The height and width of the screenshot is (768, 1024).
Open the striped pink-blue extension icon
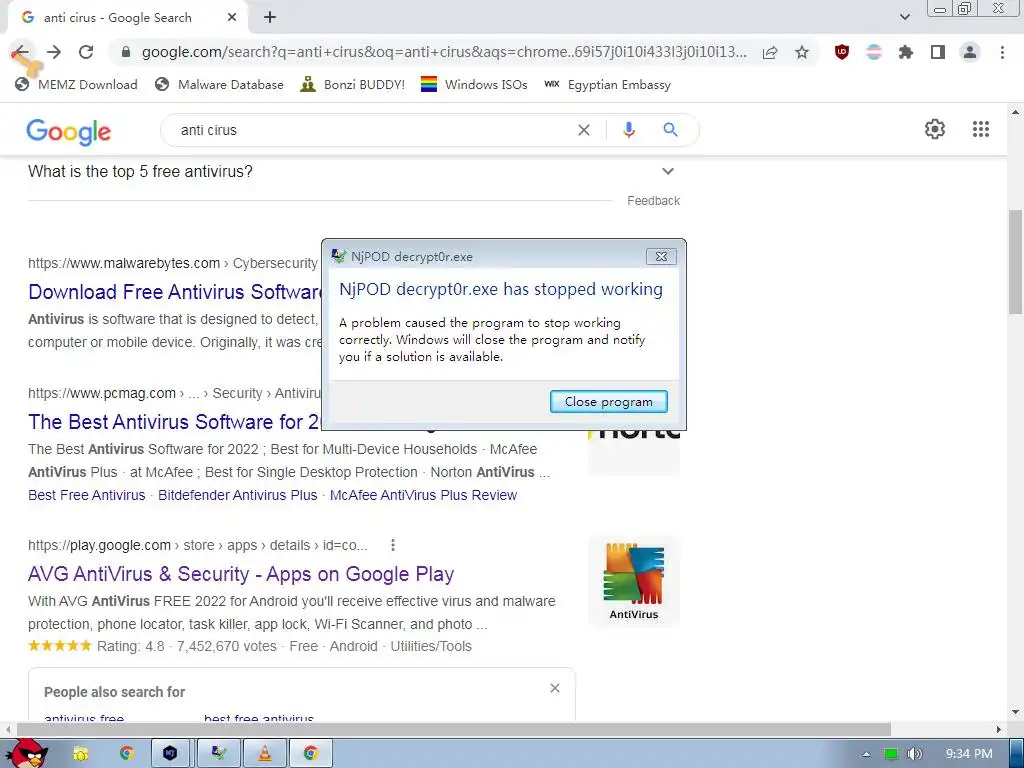[874, 52]
